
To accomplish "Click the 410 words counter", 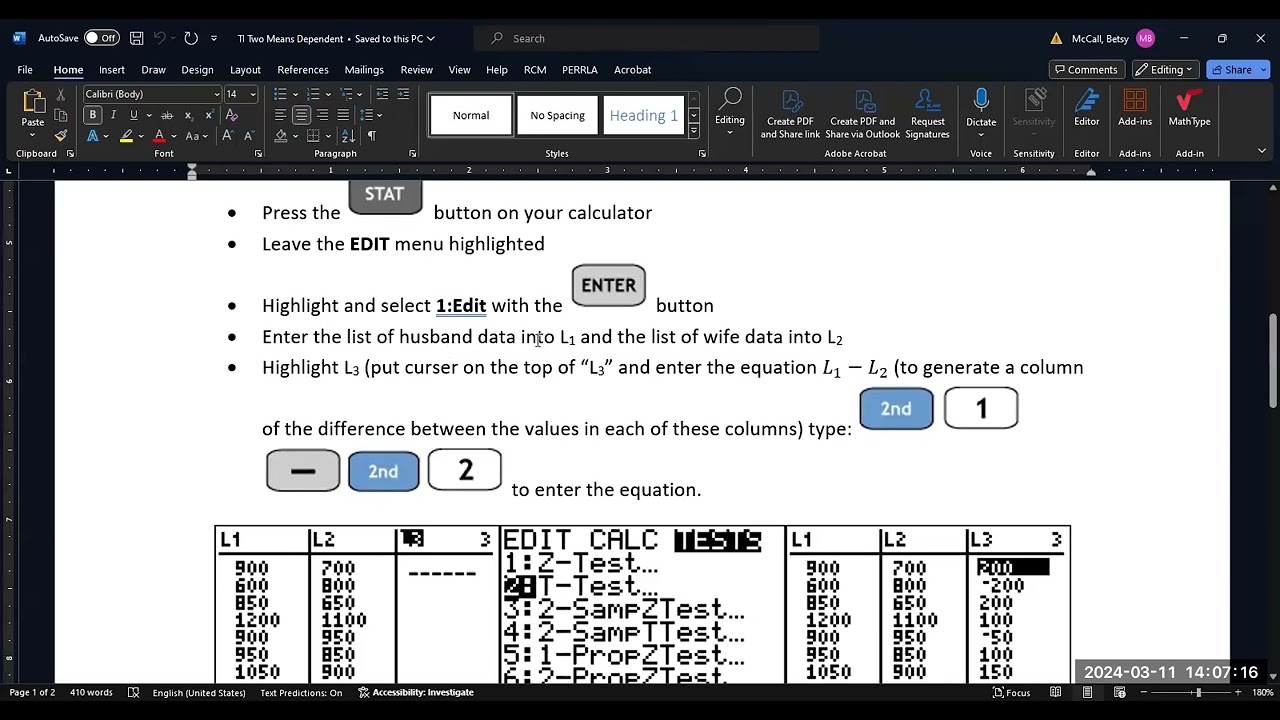I will [91, 692].
